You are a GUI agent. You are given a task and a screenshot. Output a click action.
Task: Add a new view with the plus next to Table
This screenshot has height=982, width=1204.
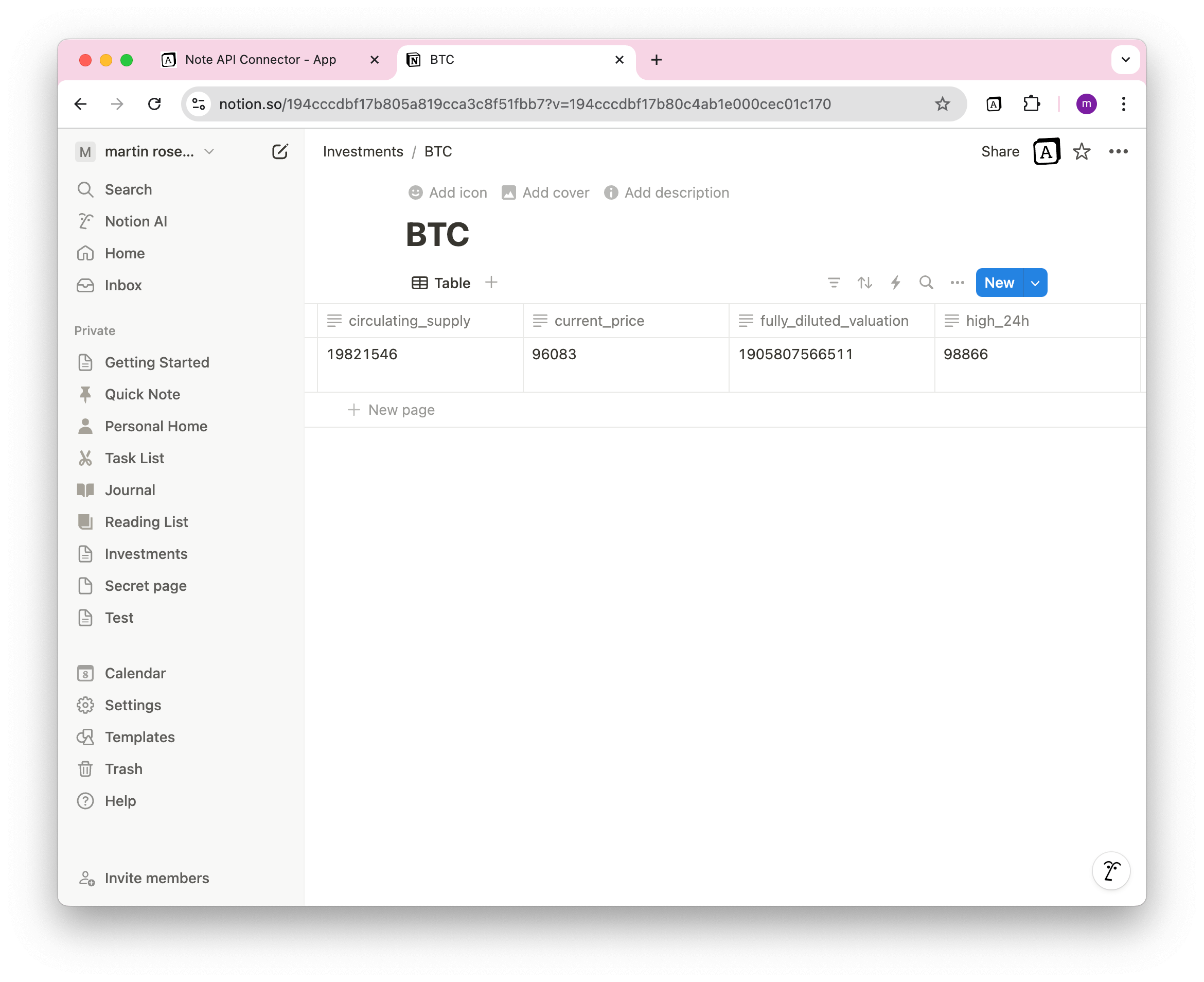(x=491, y=282)
